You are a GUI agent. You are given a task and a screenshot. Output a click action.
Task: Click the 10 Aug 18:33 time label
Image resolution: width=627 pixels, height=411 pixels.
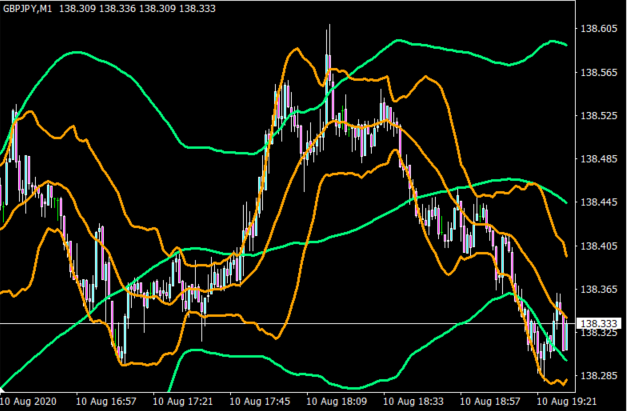[413, 401]
